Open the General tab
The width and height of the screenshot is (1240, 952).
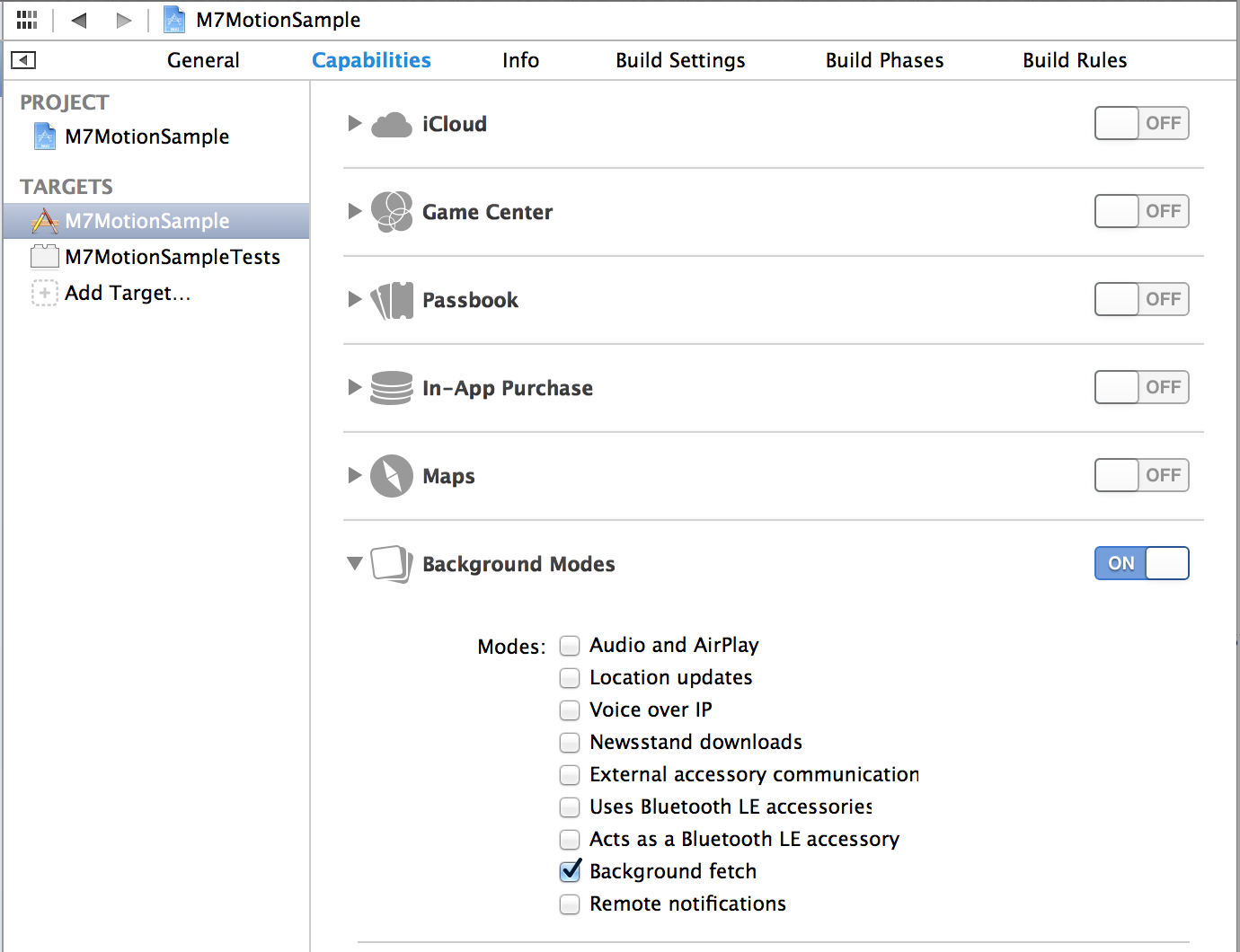pos(203,60)
